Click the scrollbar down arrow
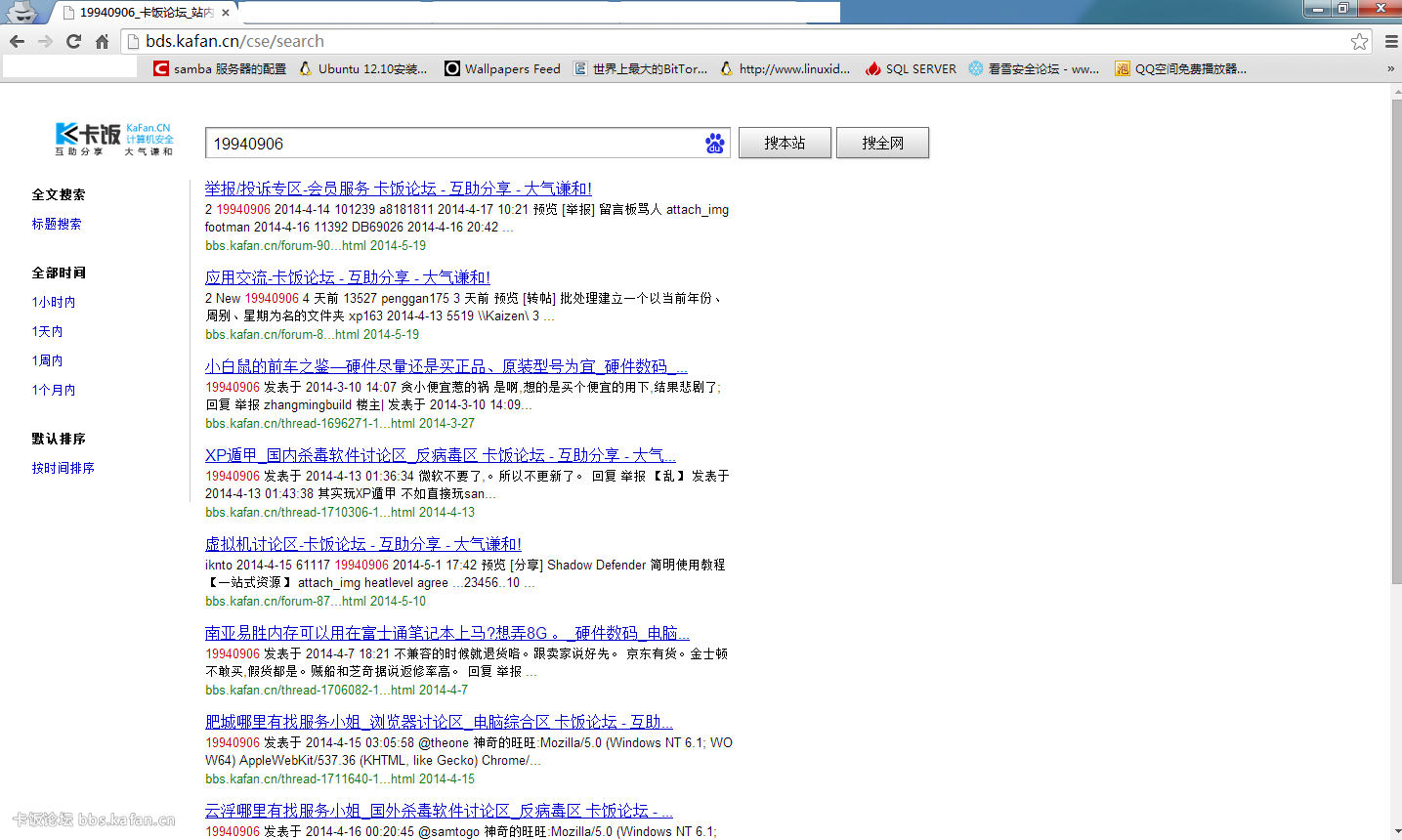The width and height of the screenshot is (1402, 840). coord(1395,833)
